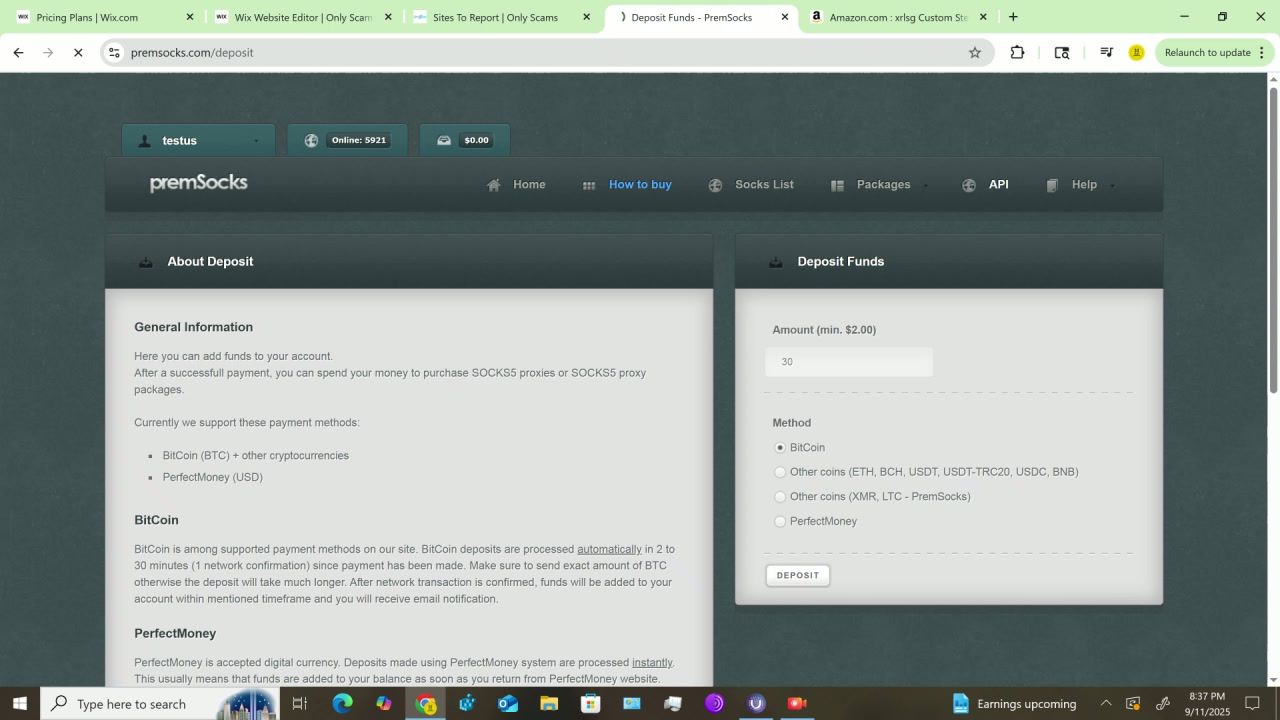Open the Chrome three-dot menu
The width and height of the screenshot is (1280, 720).
click(1262, 53)
